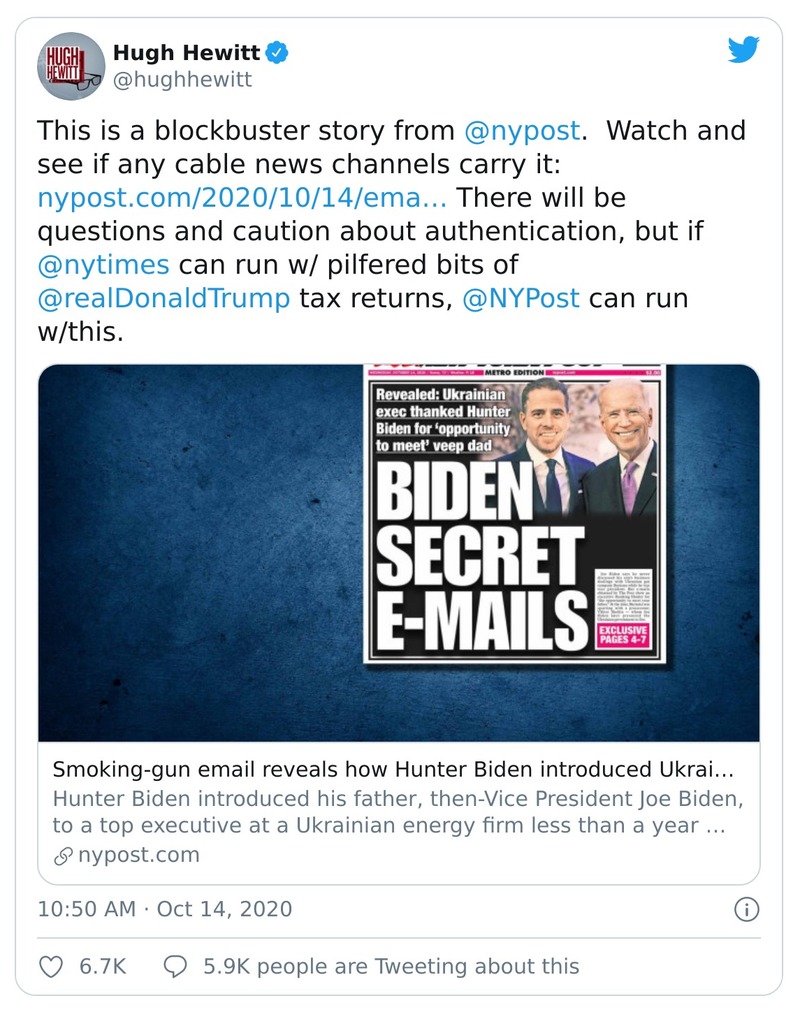Like the tweet with the heart icon
The height and width of the screenshot is (1012, 800).
click(x=50, y=965)
